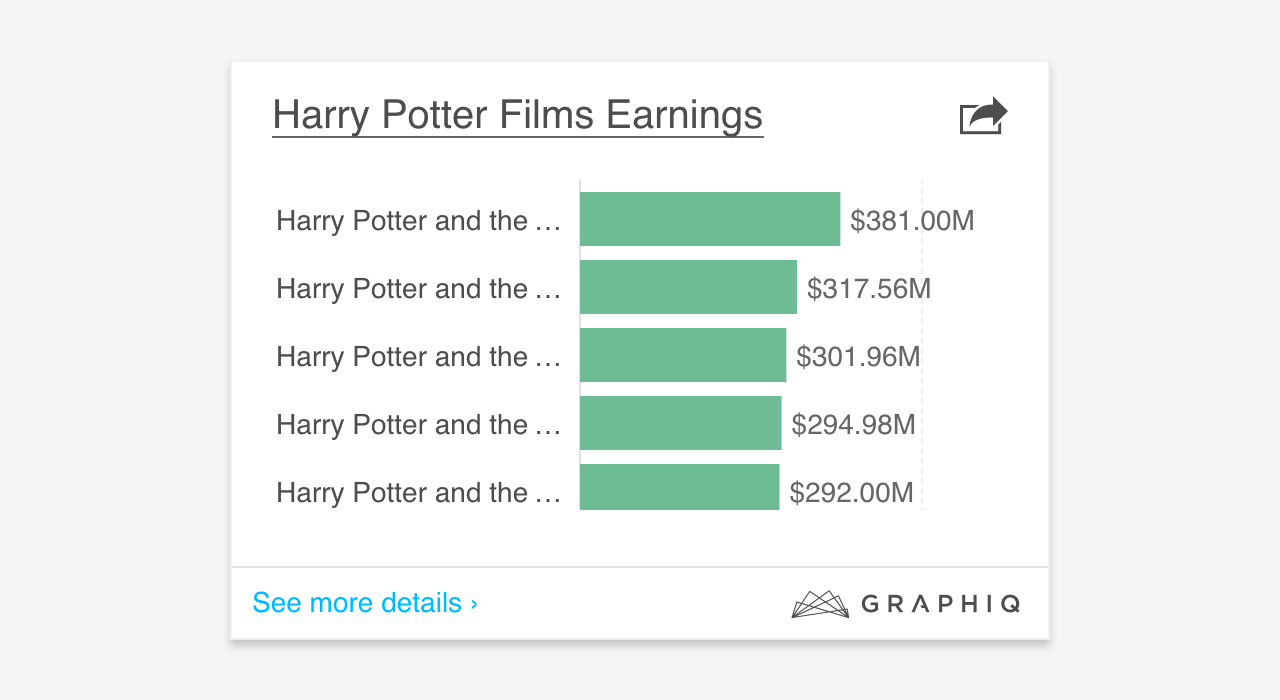Click the film name beside $381.00M bar
The image size is (1280, 700).
(418, 221)
